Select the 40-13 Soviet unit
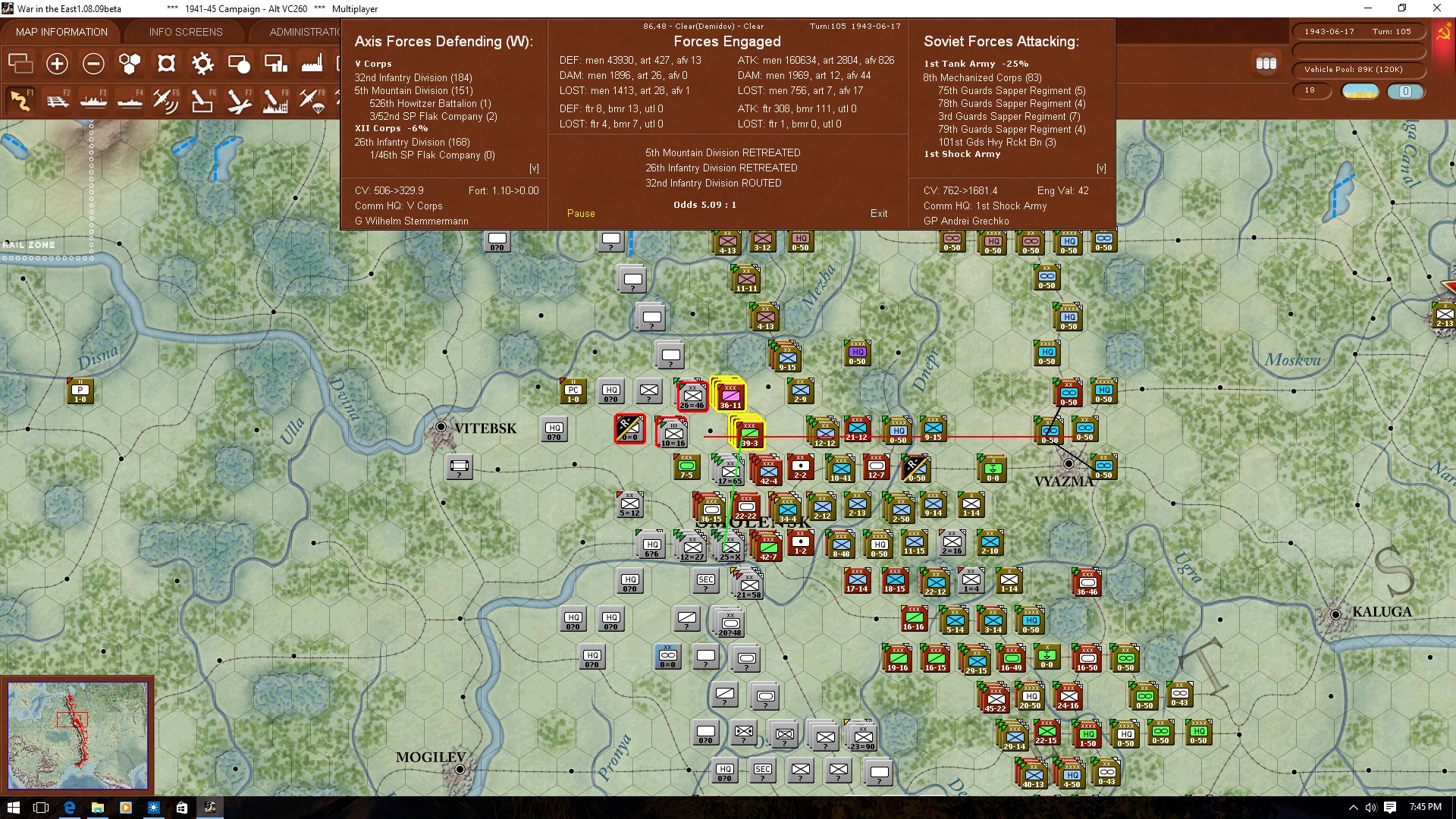Viewport: 1456px width, 819px height. point(1032,775)
